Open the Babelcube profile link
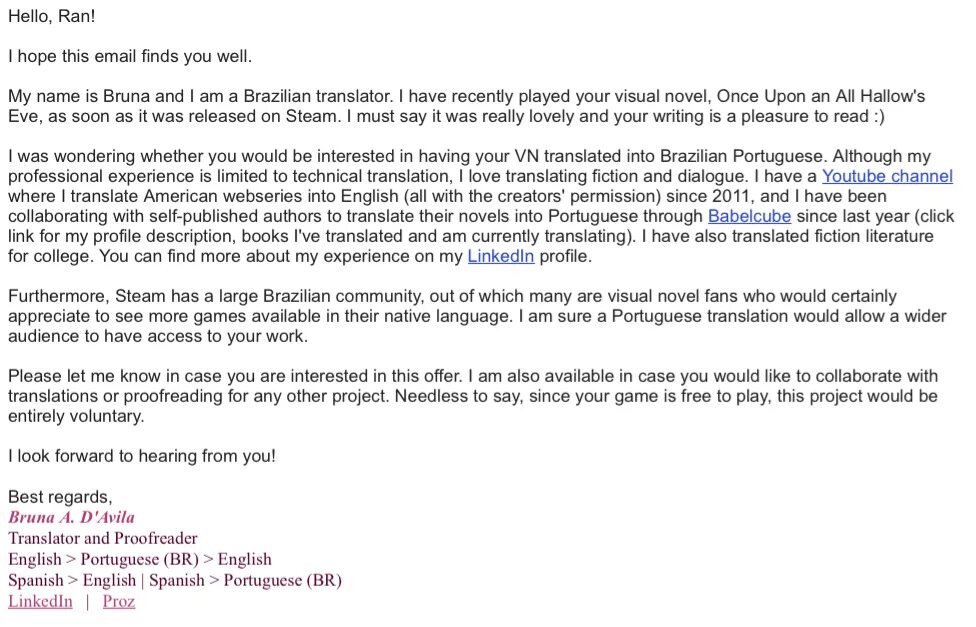The image size is (976, 627). coord(749,216)
